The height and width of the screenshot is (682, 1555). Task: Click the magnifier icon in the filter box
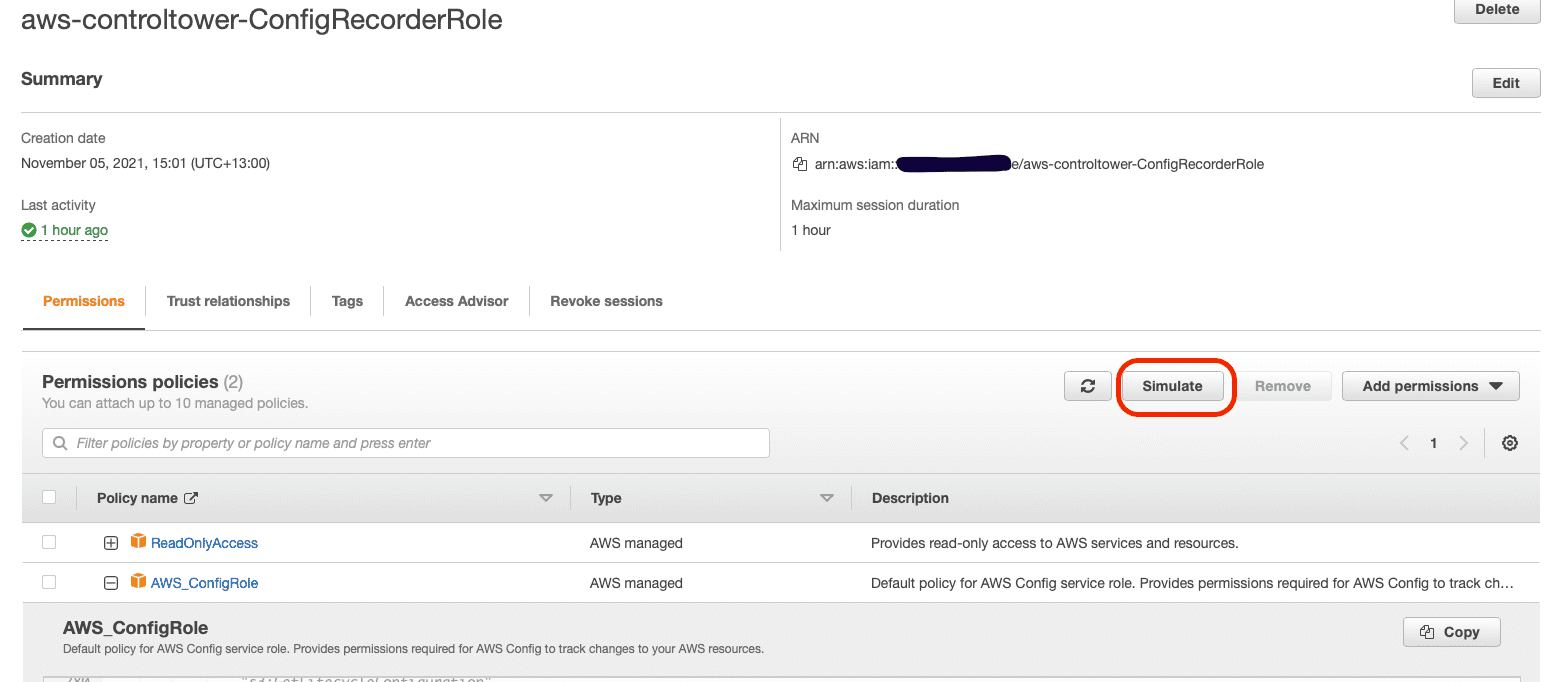(60, 443)
